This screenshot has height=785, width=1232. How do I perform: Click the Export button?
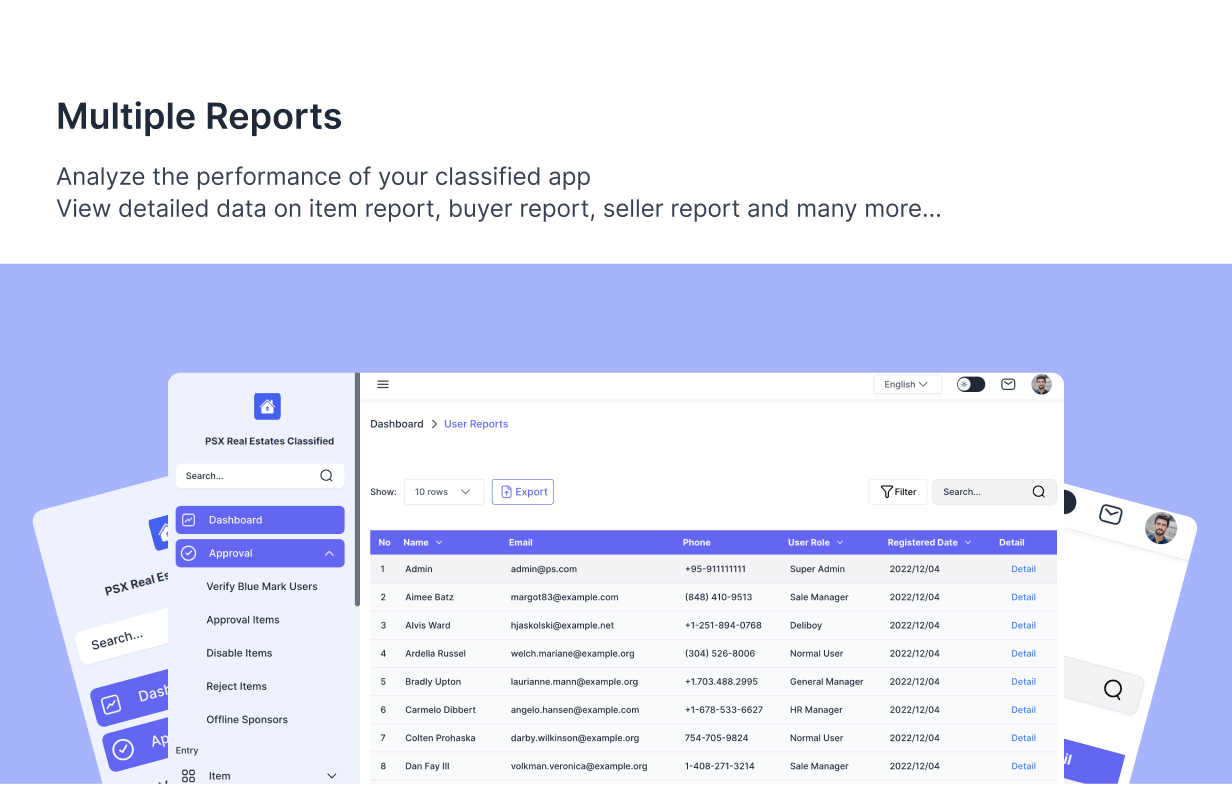point(523,492)
